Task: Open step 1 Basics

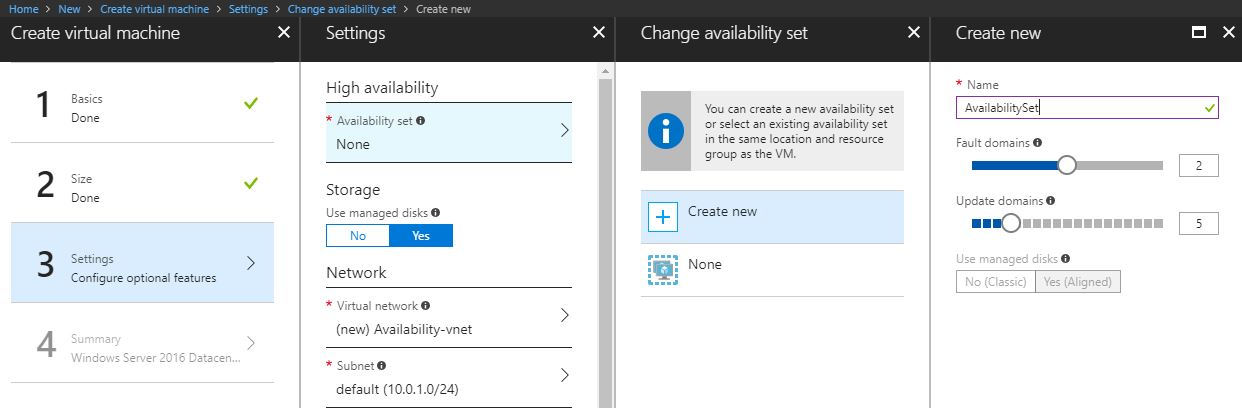Action: click(155, 108)
